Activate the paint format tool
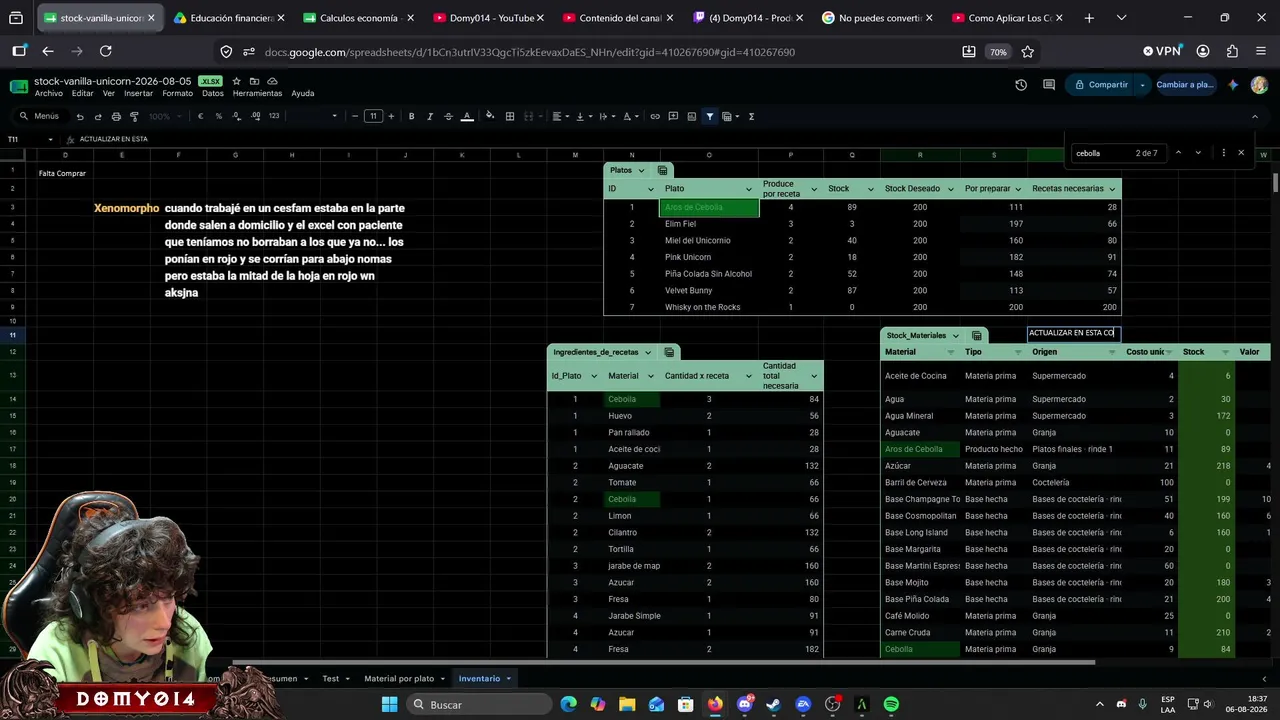The height and width of the screenshot is (720, 1280). click(134, 116)
